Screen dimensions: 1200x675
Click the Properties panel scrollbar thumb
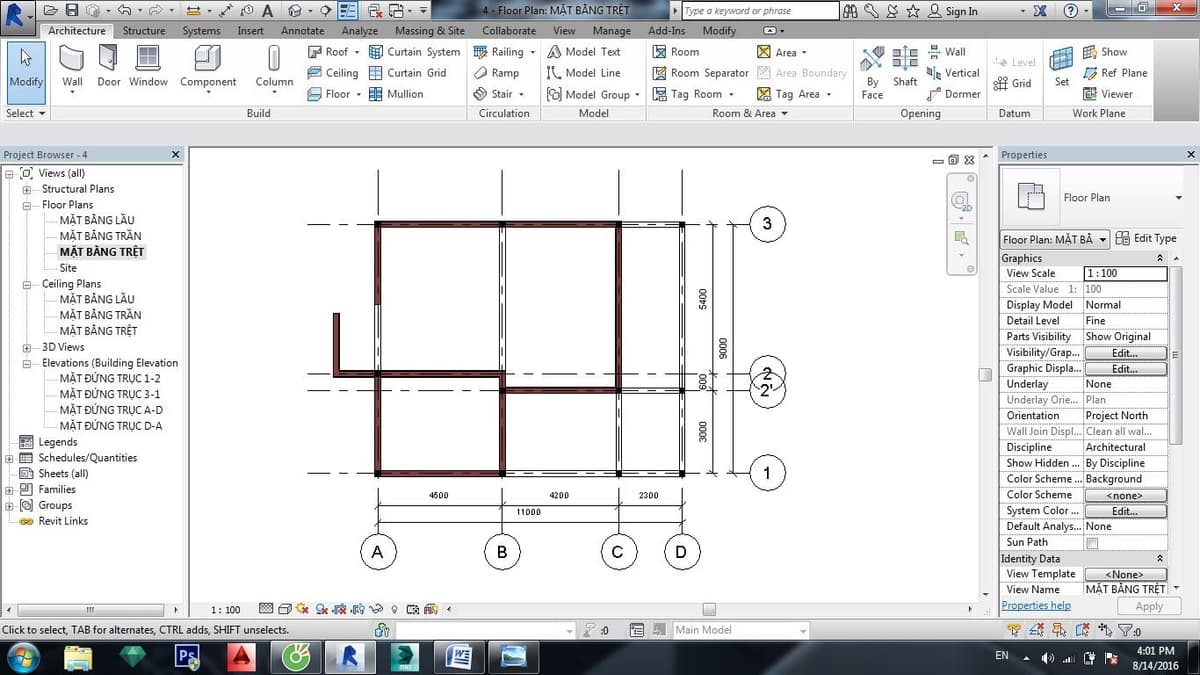1176,356
